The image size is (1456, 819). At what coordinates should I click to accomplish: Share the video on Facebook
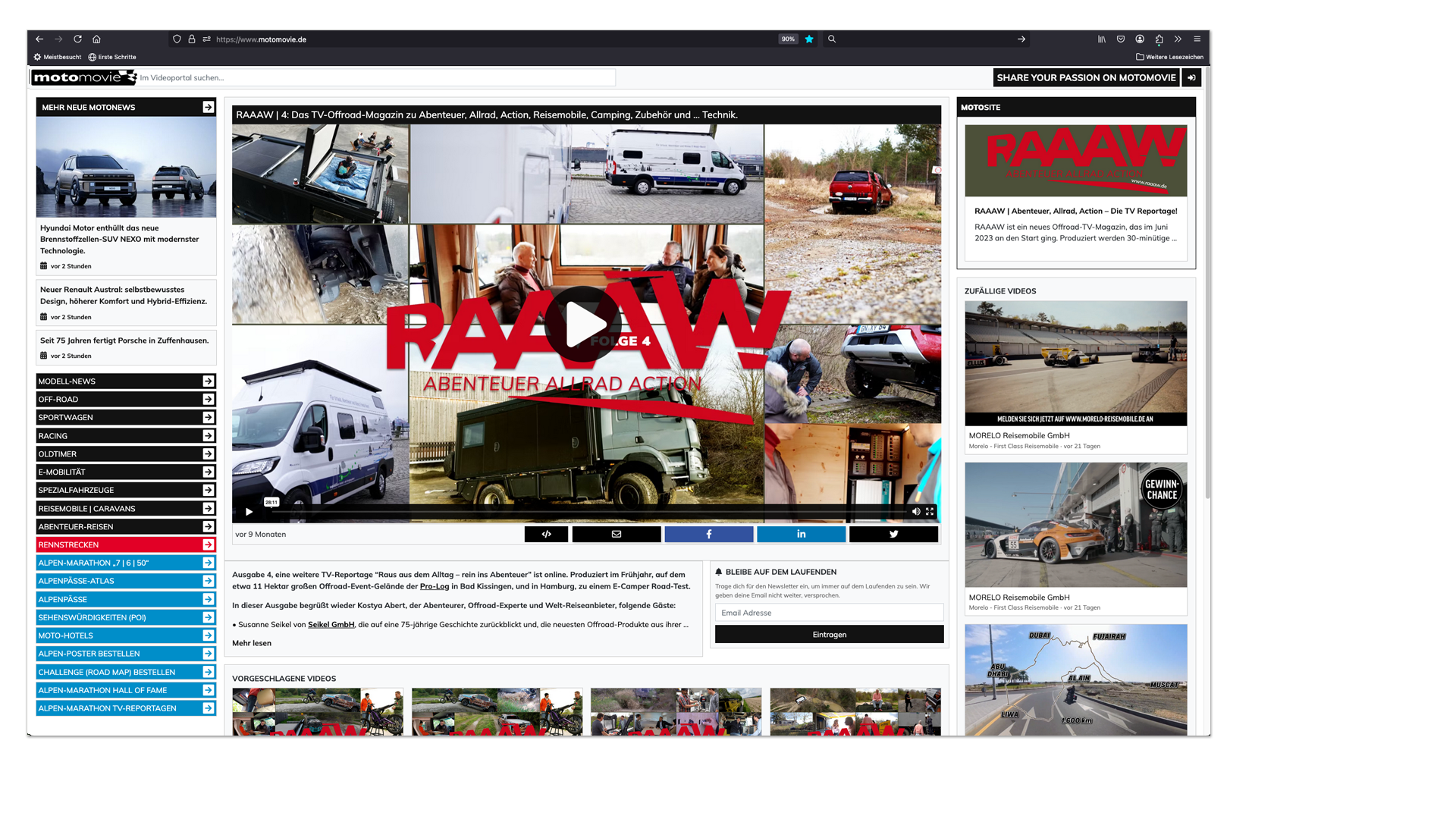tap(709, 535)
